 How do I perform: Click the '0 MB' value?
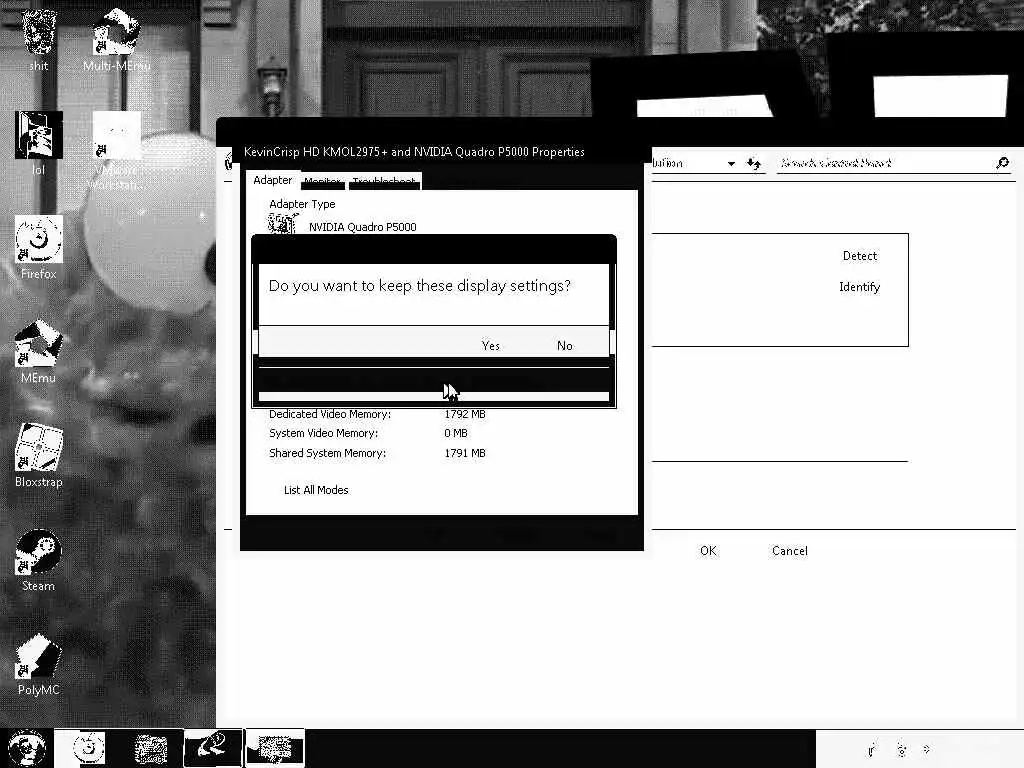click(456, 433)
